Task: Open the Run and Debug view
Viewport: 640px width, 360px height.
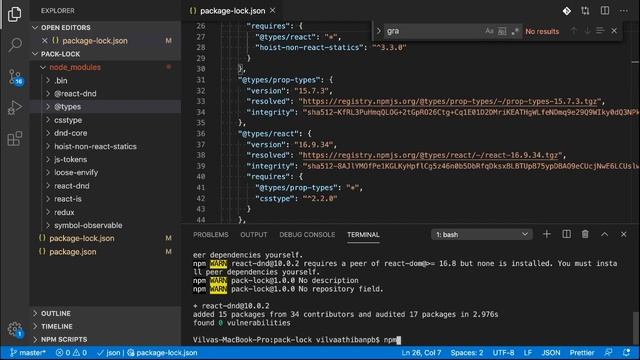Action: 15,107
